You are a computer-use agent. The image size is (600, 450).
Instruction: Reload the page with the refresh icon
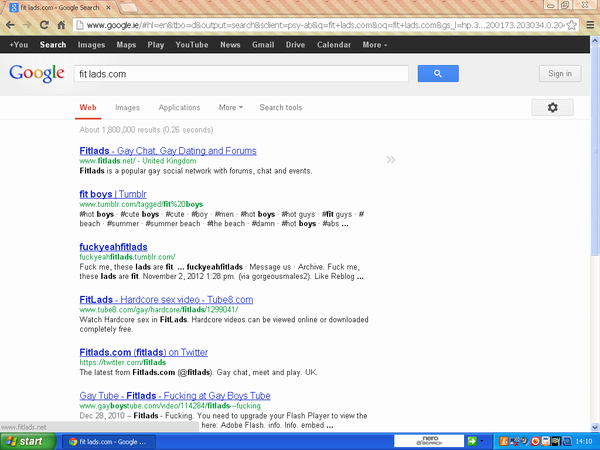coord(44,25)
